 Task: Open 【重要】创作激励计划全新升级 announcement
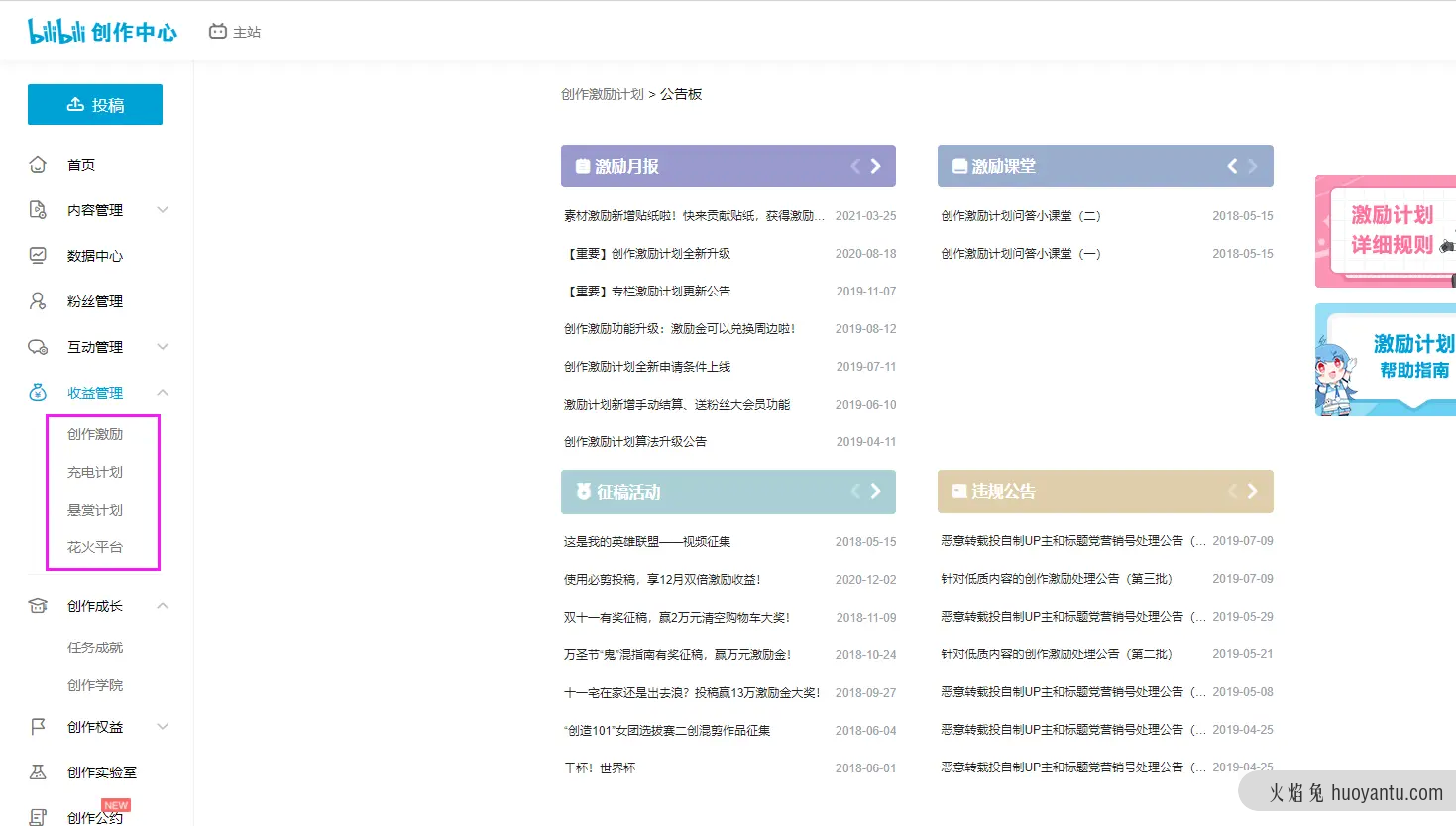click(647, 254)
